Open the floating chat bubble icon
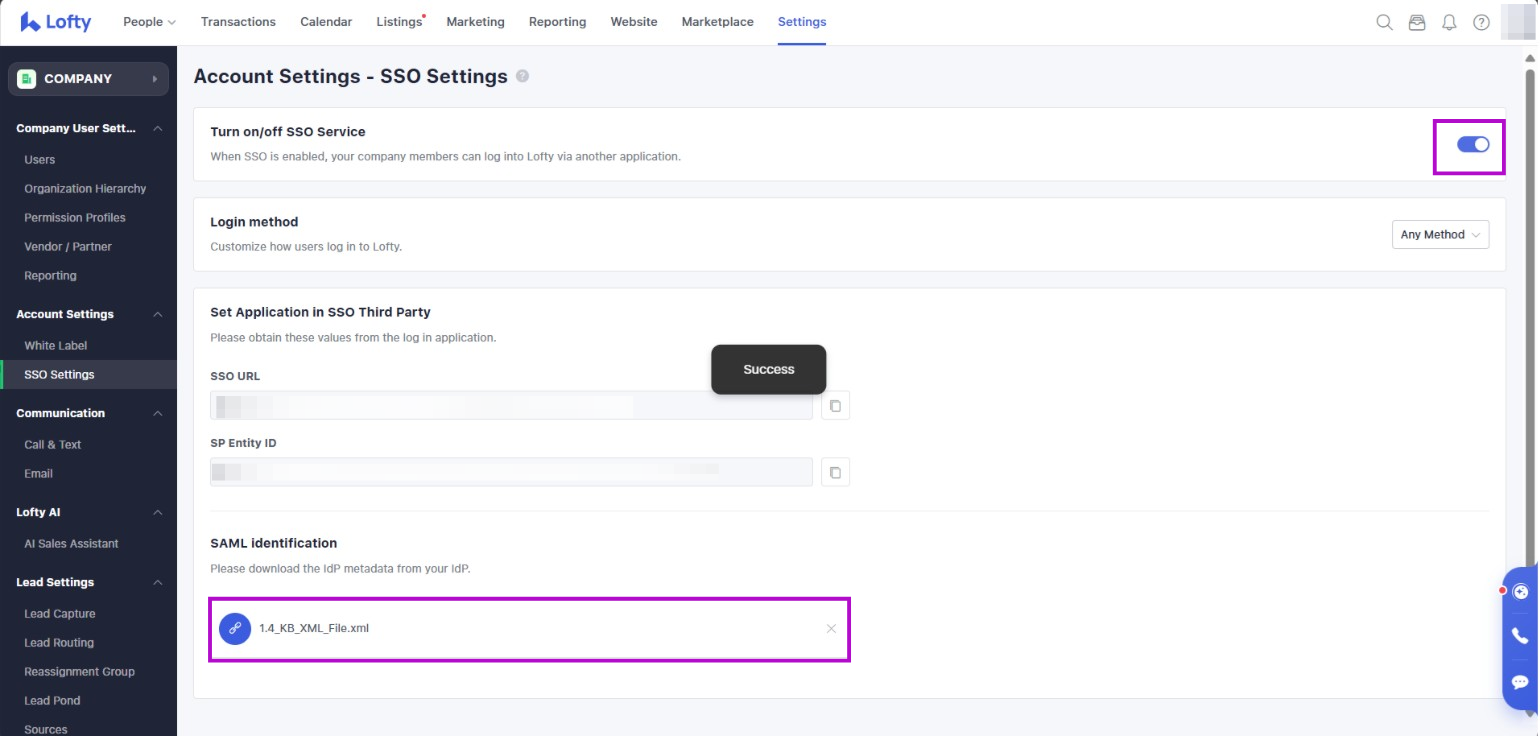Viewport: 1540px width, 736px height. coord(1520,682)
